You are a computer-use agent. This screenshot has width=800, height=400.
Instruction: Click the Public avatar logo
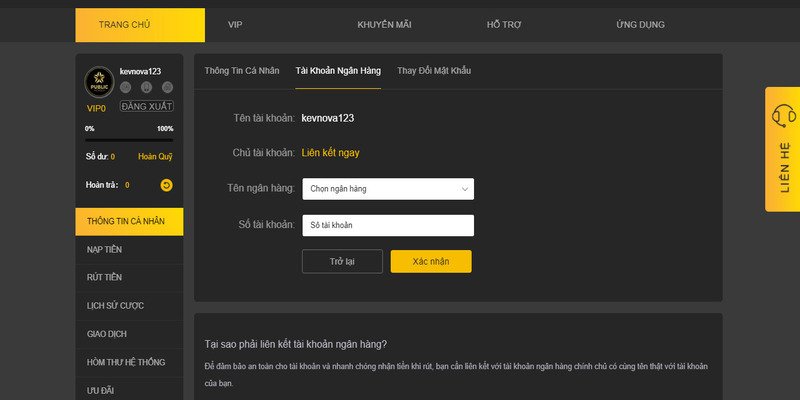(x=99, y=82)
